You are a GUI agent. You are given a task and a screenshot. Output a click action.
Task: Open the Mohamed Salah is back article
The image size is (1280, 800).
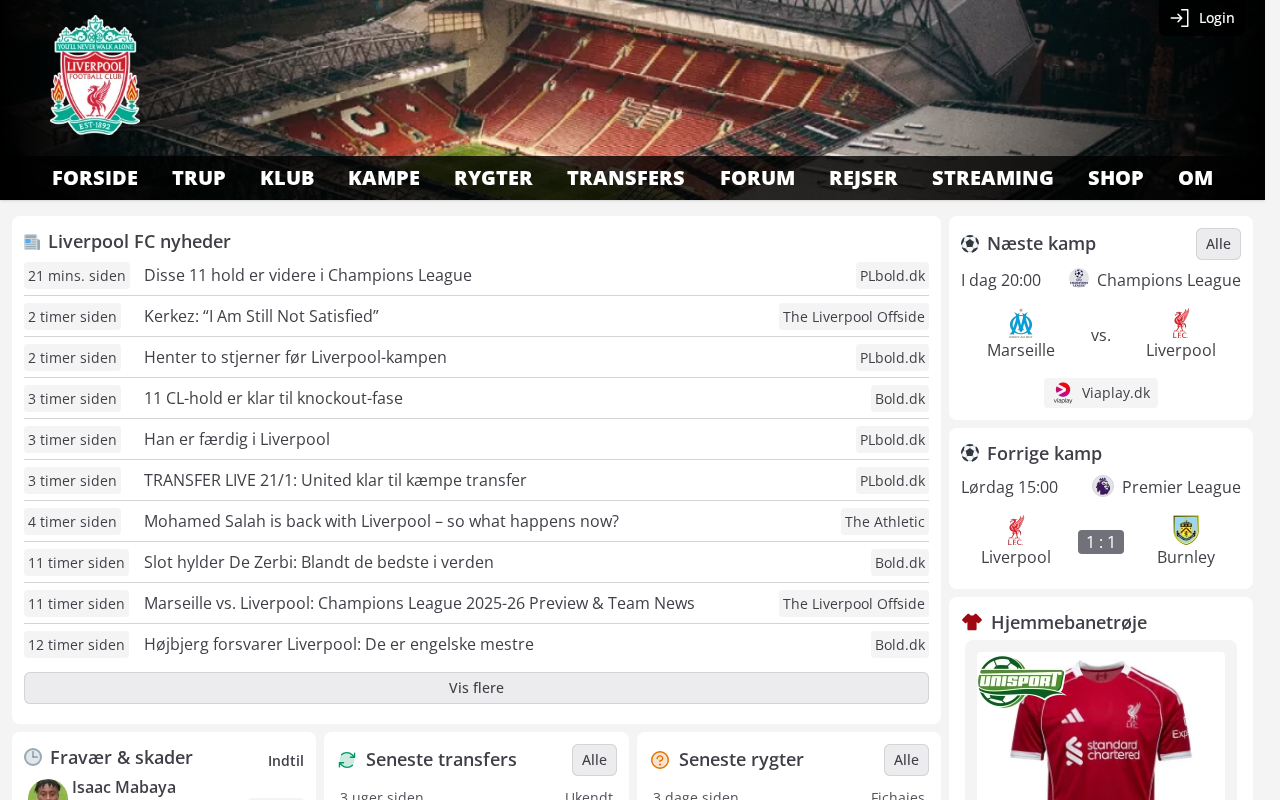(x=381, y=521)
